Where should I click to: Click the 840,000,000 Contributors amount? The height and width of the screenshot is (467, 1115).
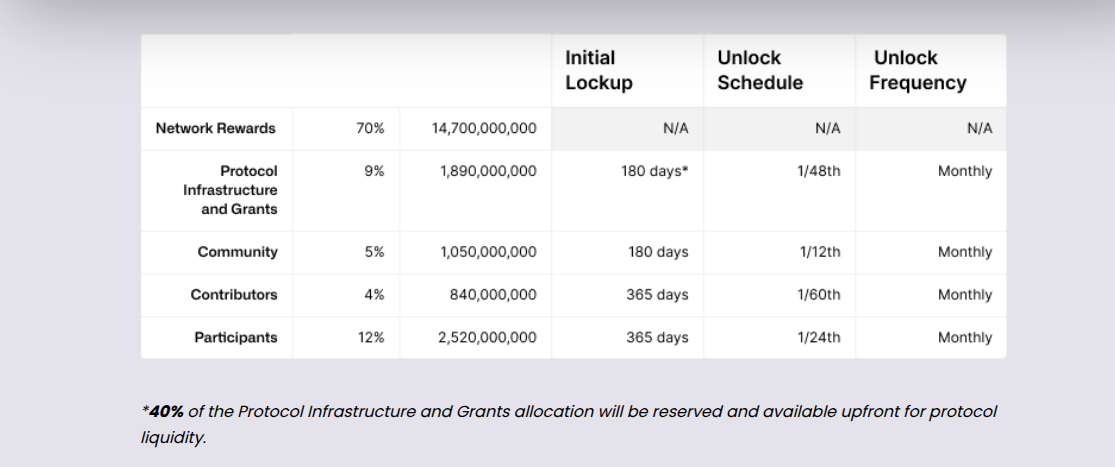point(493,295)
